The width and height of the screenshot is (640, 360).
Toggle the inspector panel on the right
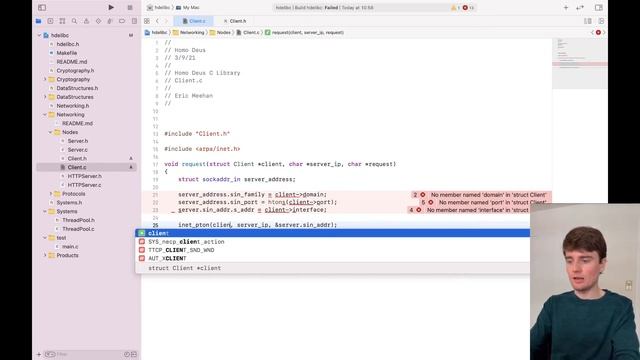[x=598, y=7]
